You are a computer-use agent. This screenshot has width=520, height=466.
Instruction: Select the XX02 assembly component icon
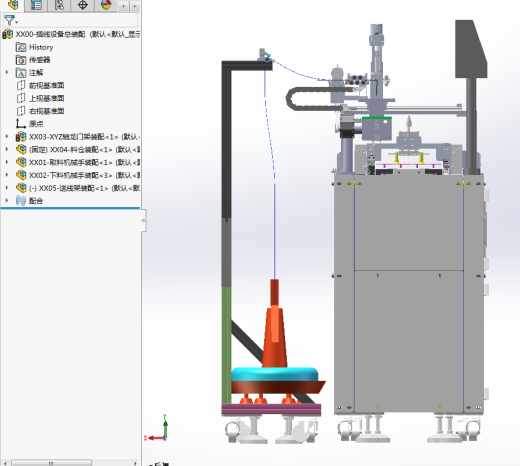coord(21,175)
